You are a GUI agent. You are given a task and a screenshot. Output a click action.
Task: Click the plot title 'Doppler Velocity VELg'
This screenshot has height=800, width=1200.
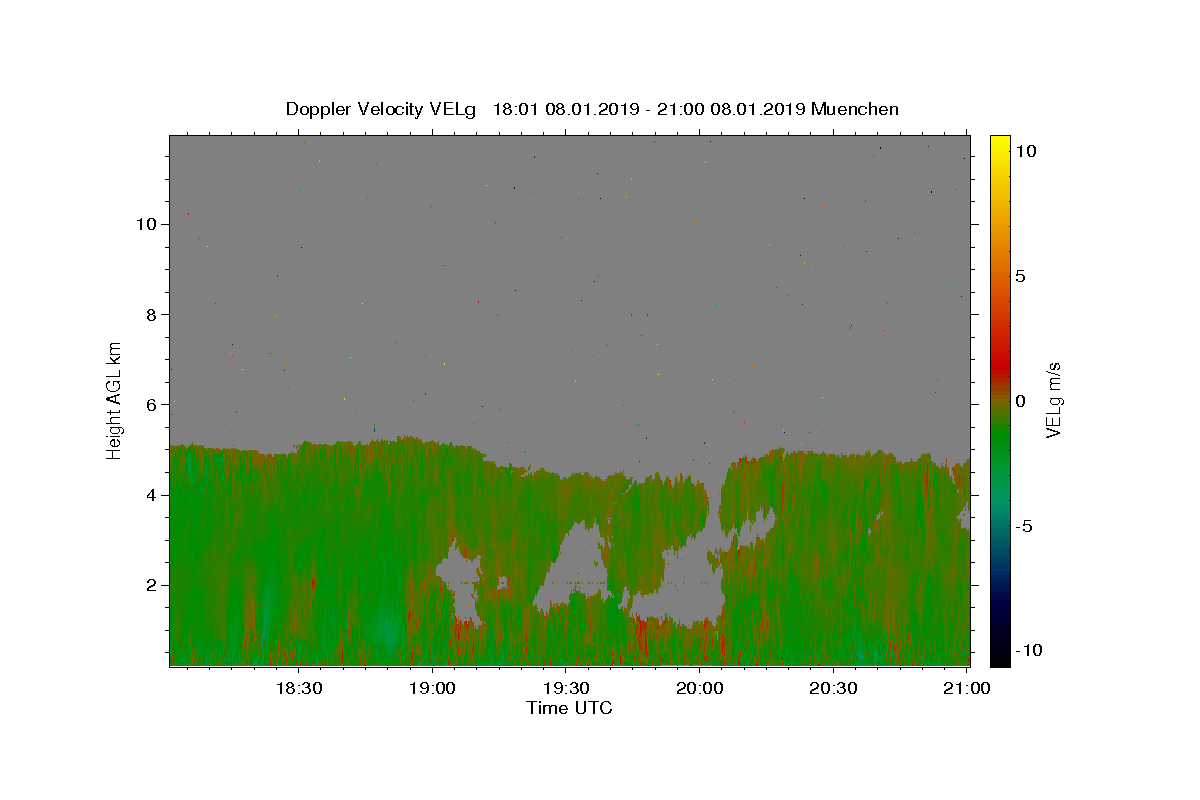383,109
